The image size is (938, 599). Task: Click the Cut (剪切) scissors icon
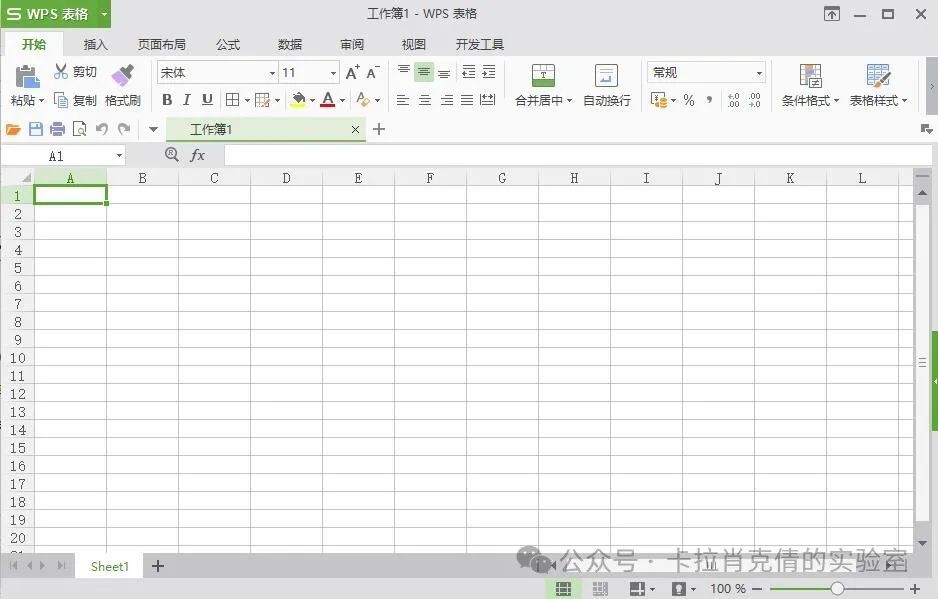(62, 72)
